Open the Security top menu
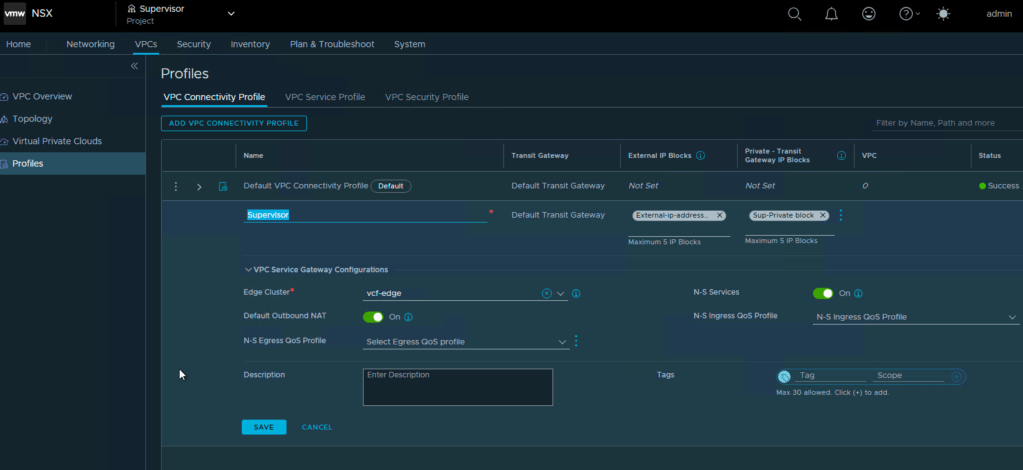Screen dimensions: 1023x470 pos(194,44)
